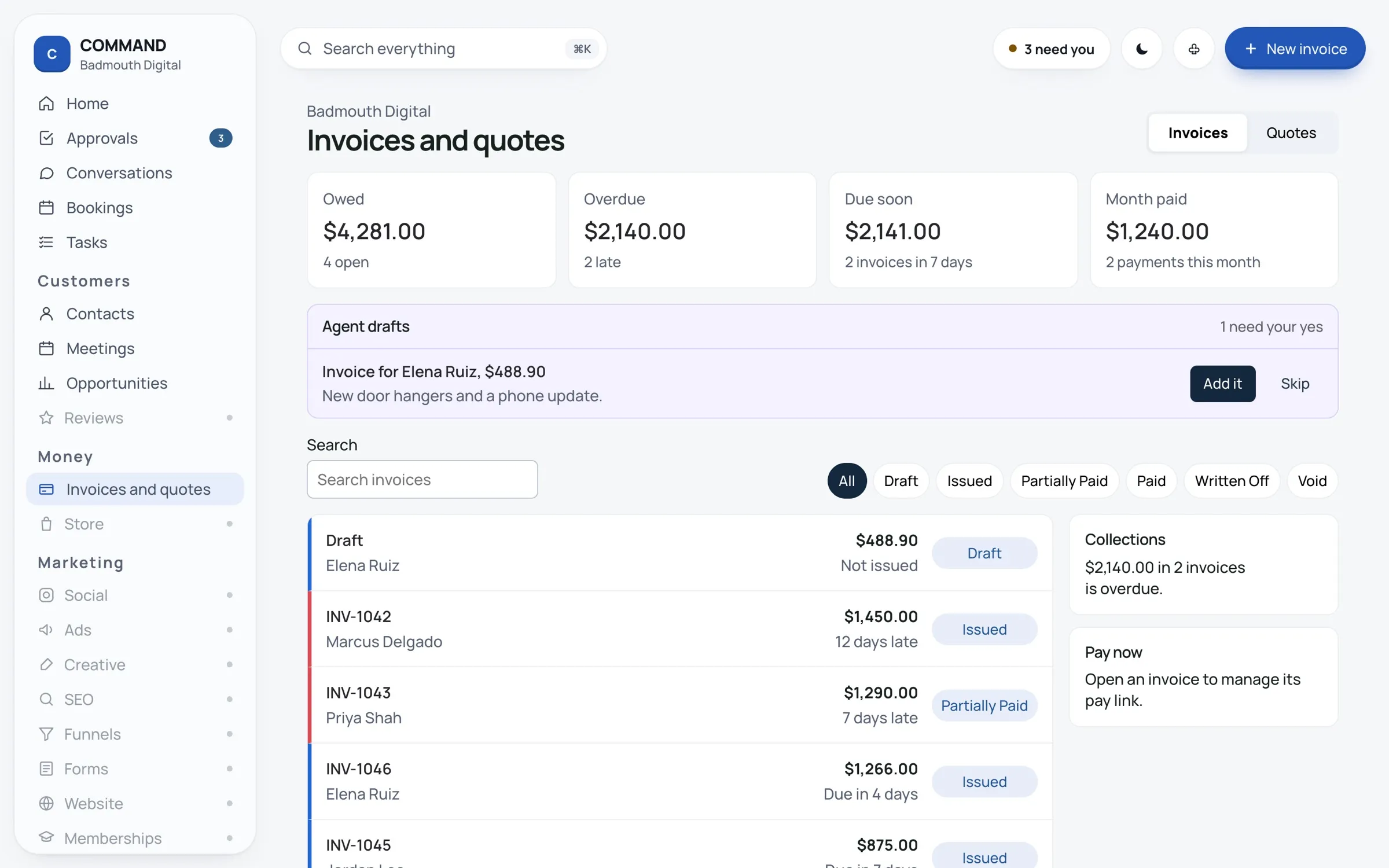Viewport: 1389px width, 868px height.
Task: Open the Tasks list
Action: click(x=135, y=242)
